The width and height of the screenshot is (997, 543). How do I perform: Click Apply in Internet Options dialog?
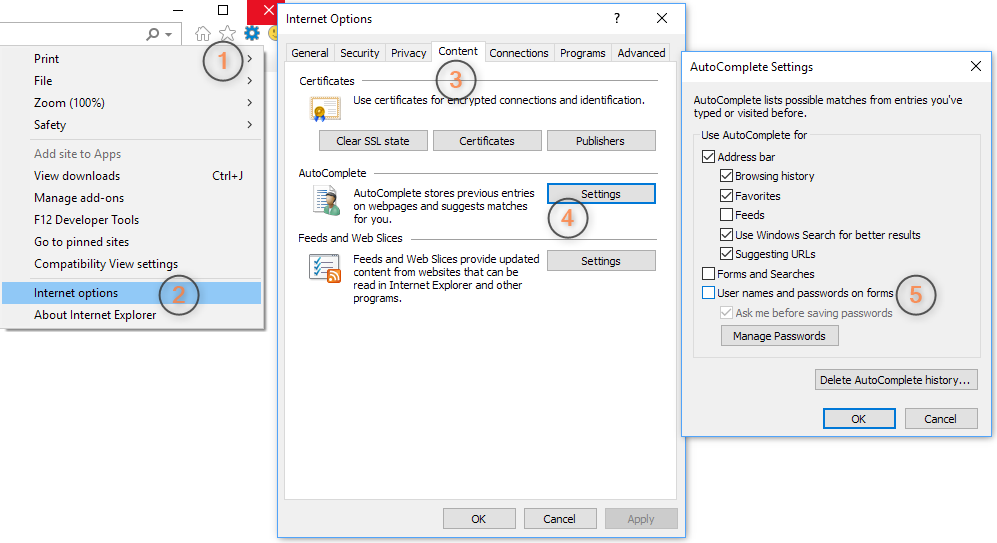click(x=641, y=519)
